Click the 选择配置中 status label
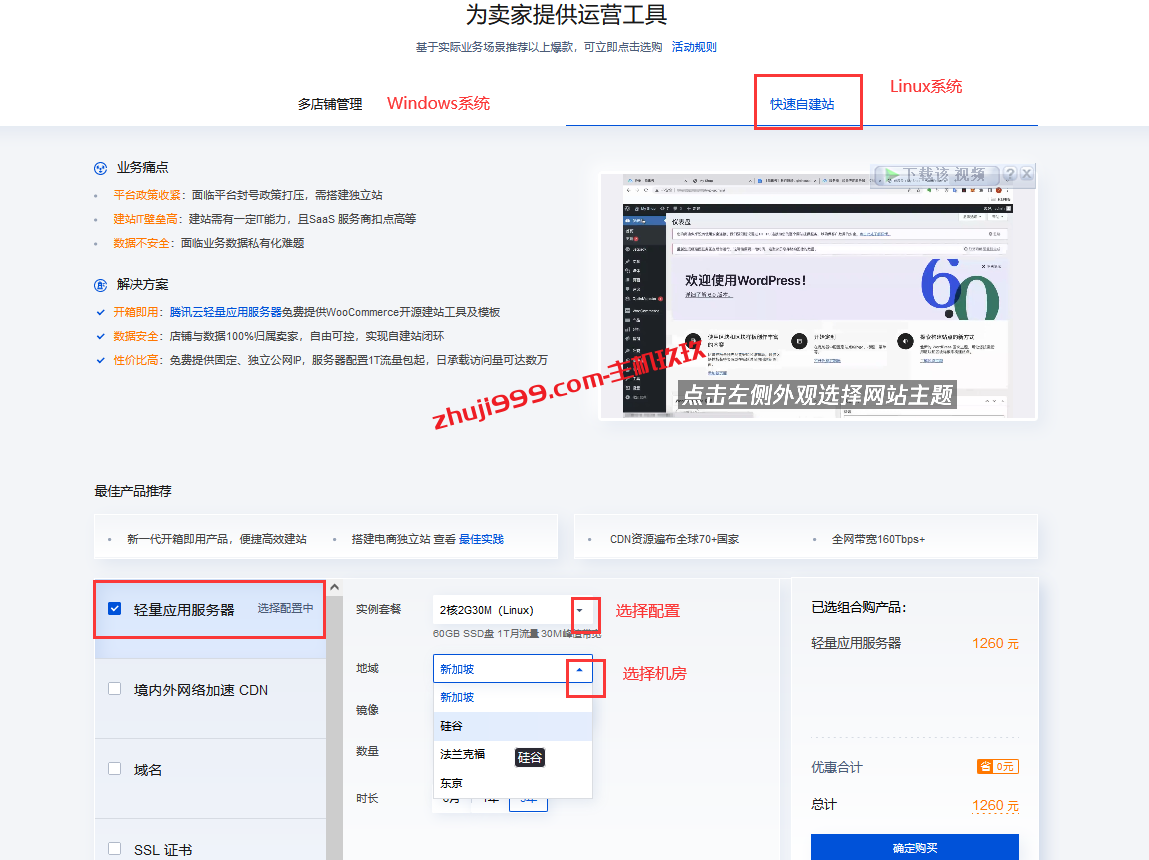 point(285,609)
